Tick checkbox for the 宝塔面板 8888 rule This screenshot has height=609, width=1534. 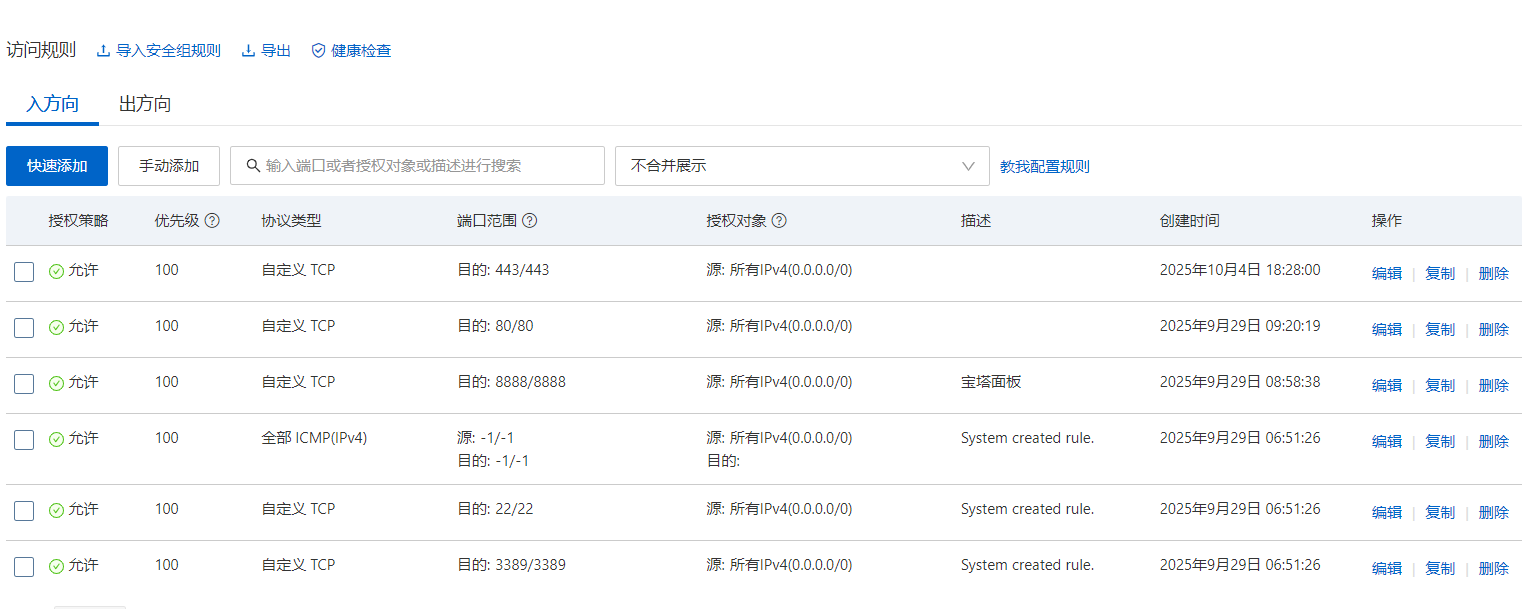[24, 384]
